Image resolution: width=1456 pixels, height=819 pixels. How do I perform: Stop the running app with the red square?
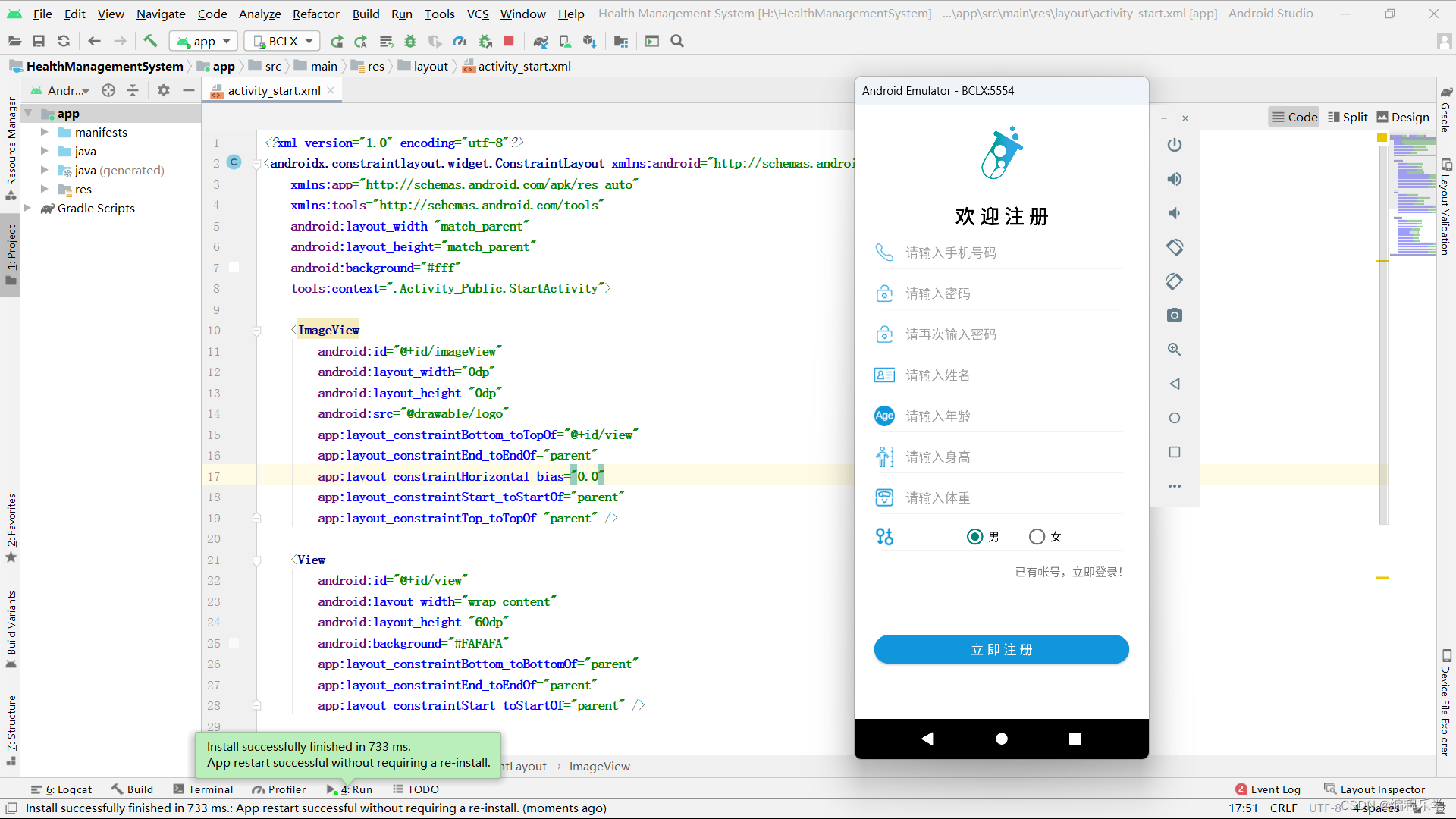click(x=509, y=41)
